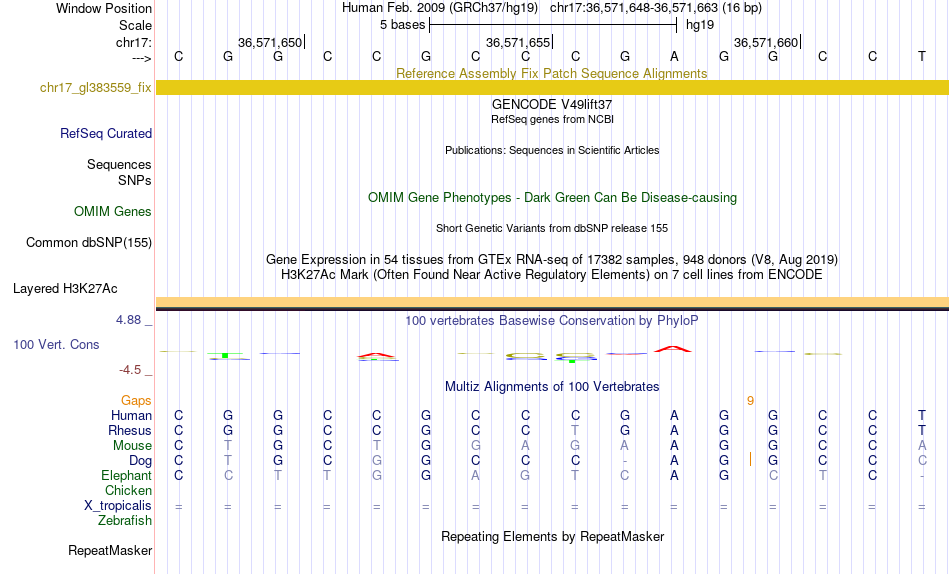Click the H3K27Ac Mark ENCODE title

[x=552, y=275]
